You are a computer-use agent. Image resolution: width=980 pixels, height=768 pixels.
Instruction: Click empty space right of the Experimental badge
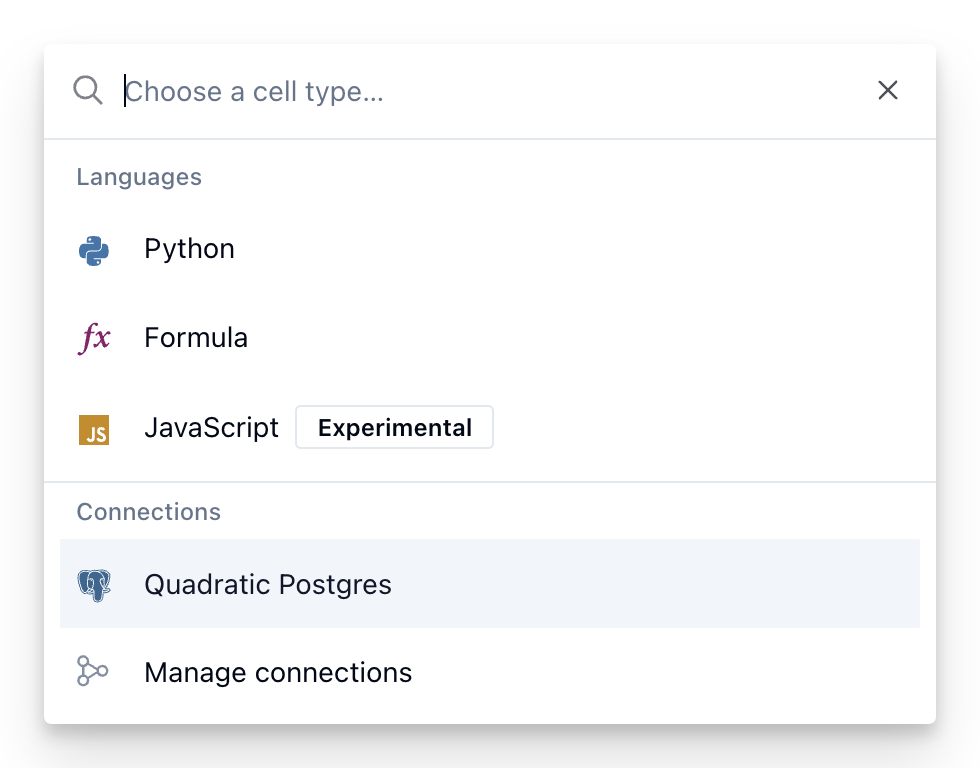tap(700, 428)
